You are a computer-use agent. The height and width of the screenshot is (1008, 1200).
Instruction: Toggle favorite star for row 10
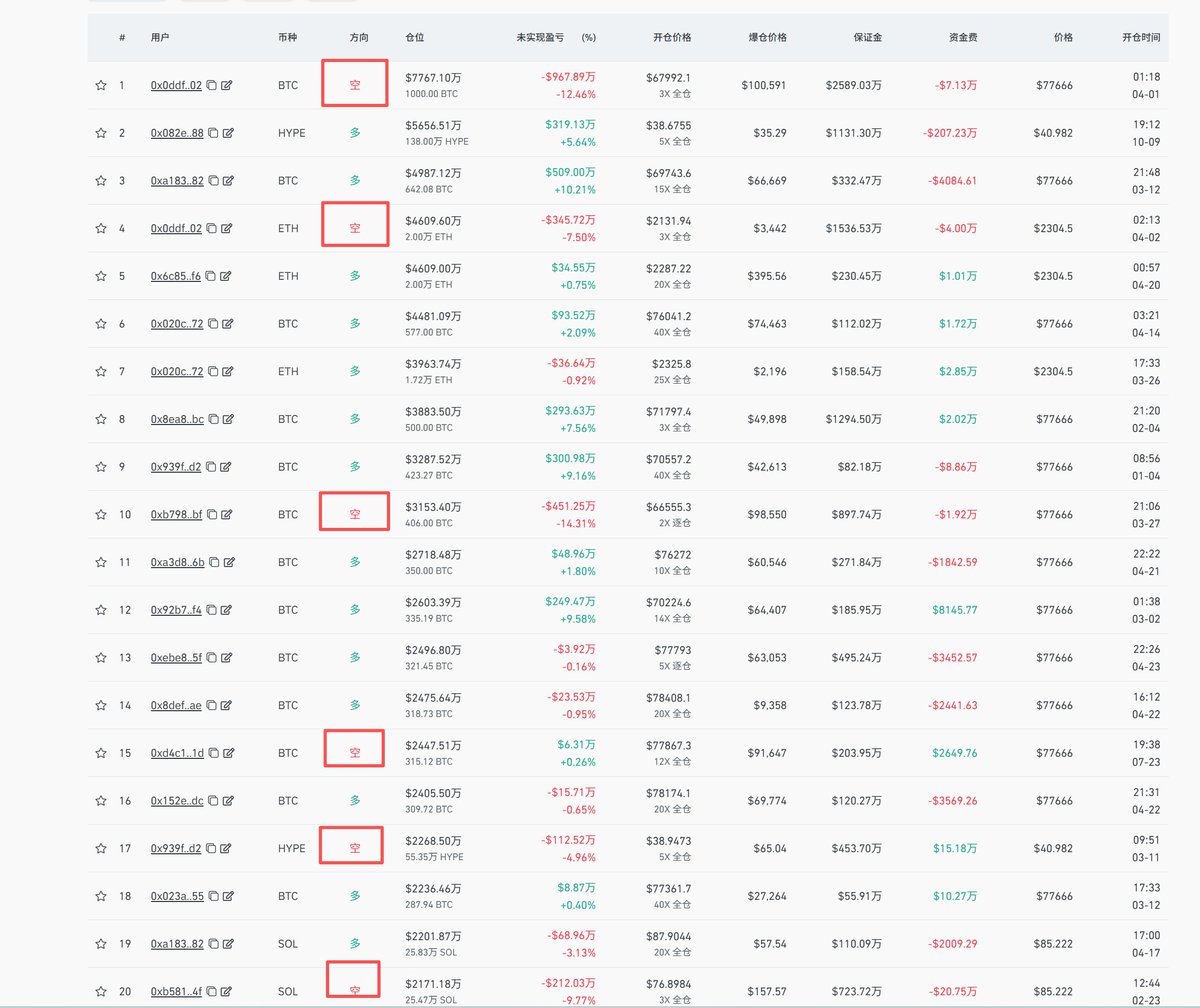pyautogui.click(x=101, y=515)
